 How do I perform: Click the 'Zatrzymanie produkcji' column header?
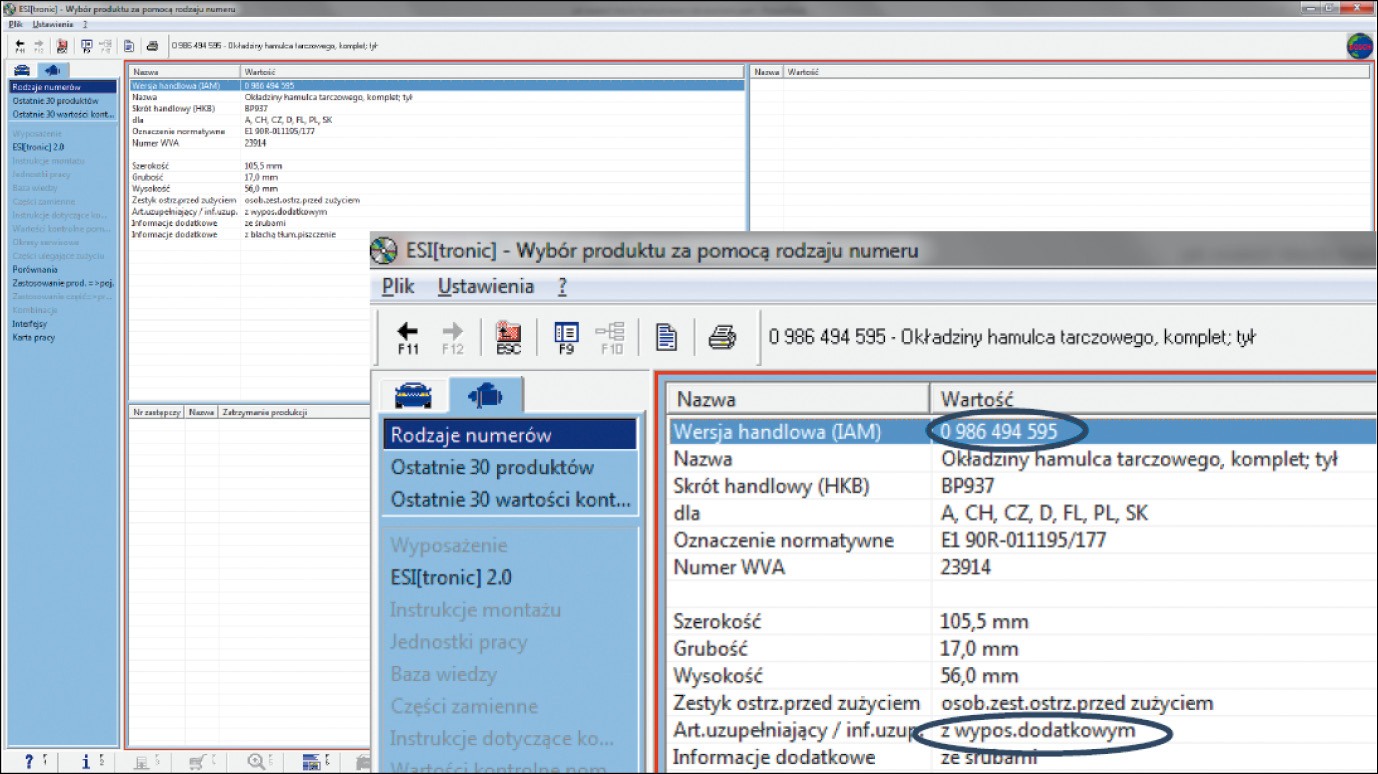pos(264,412)
